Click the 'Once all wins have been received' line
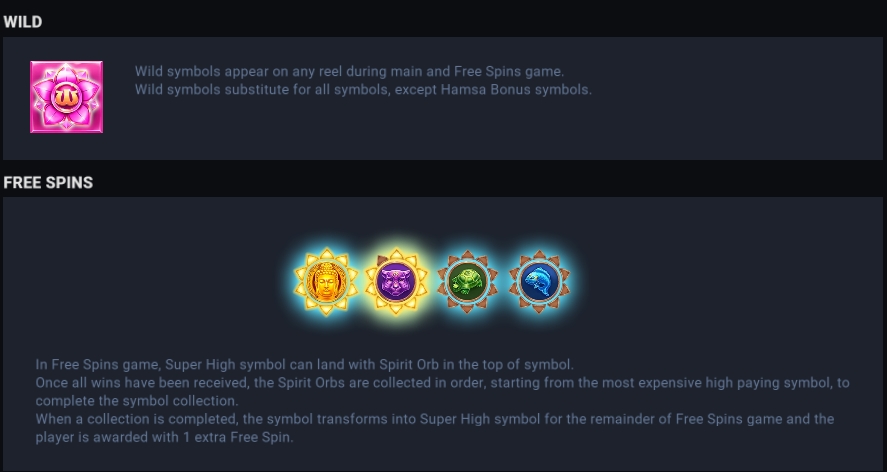This screenshot has width=887, height=472. pyautogui.click(x=442, y=383)
